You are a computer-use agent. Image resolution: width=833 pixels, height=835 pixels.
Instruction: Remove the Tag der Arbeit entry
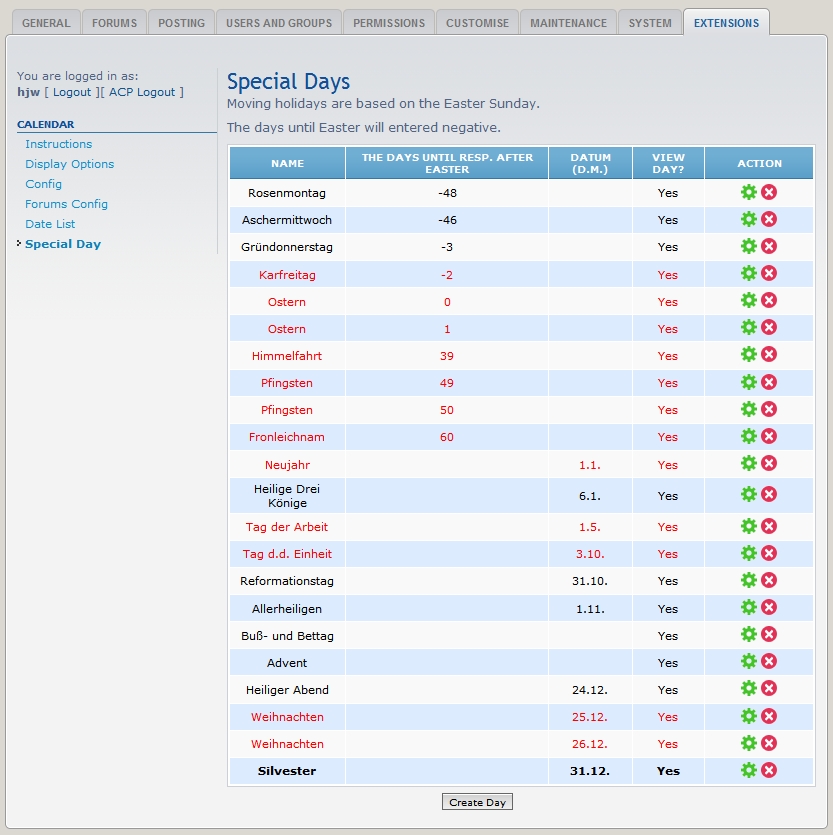coord(769,526)
